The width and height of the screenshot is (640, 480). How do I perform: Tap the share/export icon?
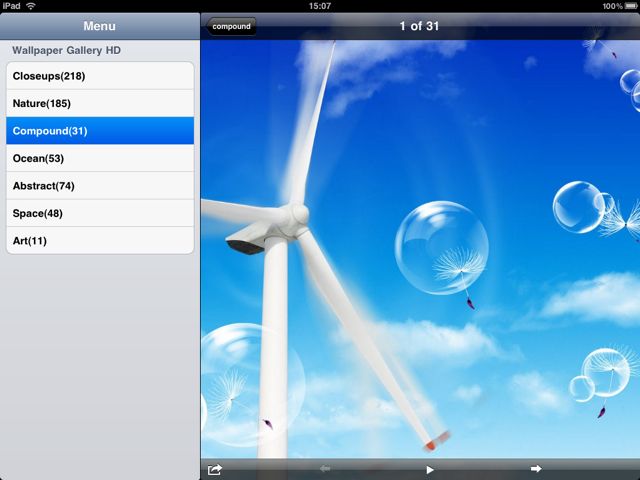(x=215, y=469)
